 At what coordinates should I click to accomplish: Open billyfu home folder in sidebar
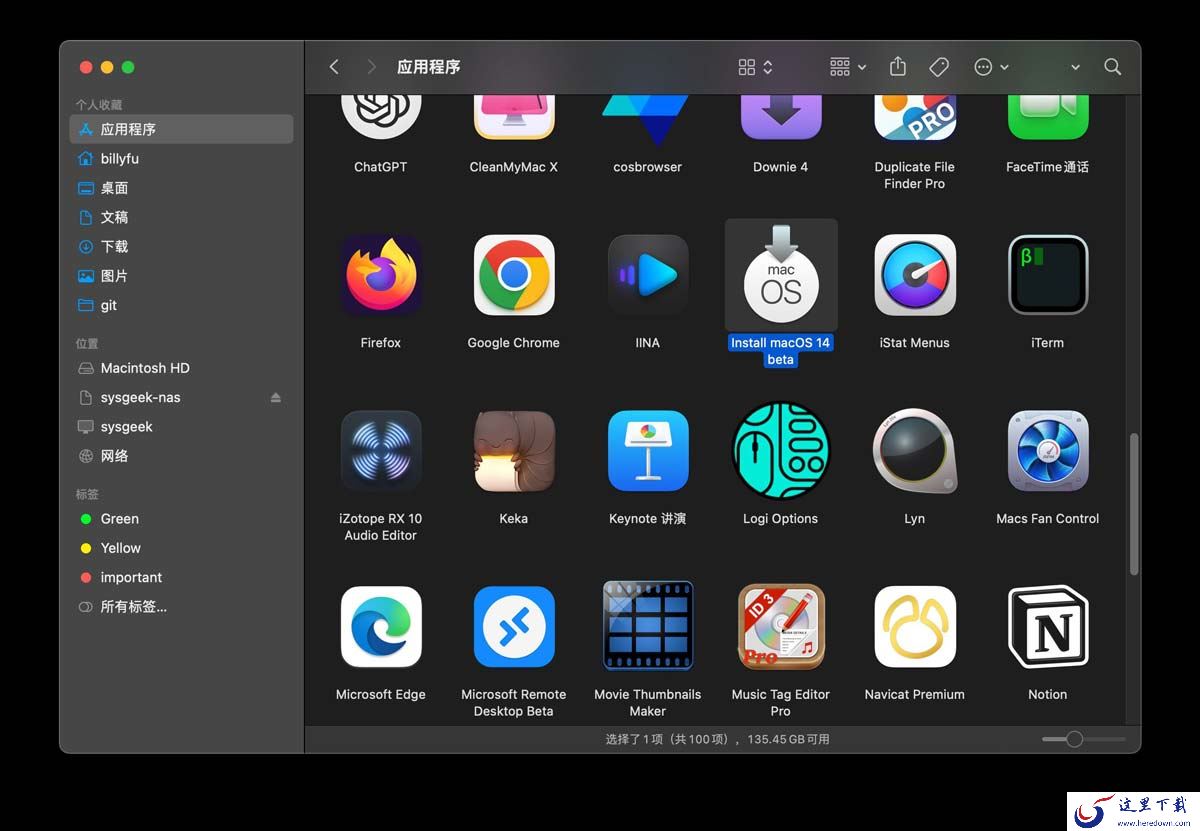pyautogui.click(x=181, y=158)
